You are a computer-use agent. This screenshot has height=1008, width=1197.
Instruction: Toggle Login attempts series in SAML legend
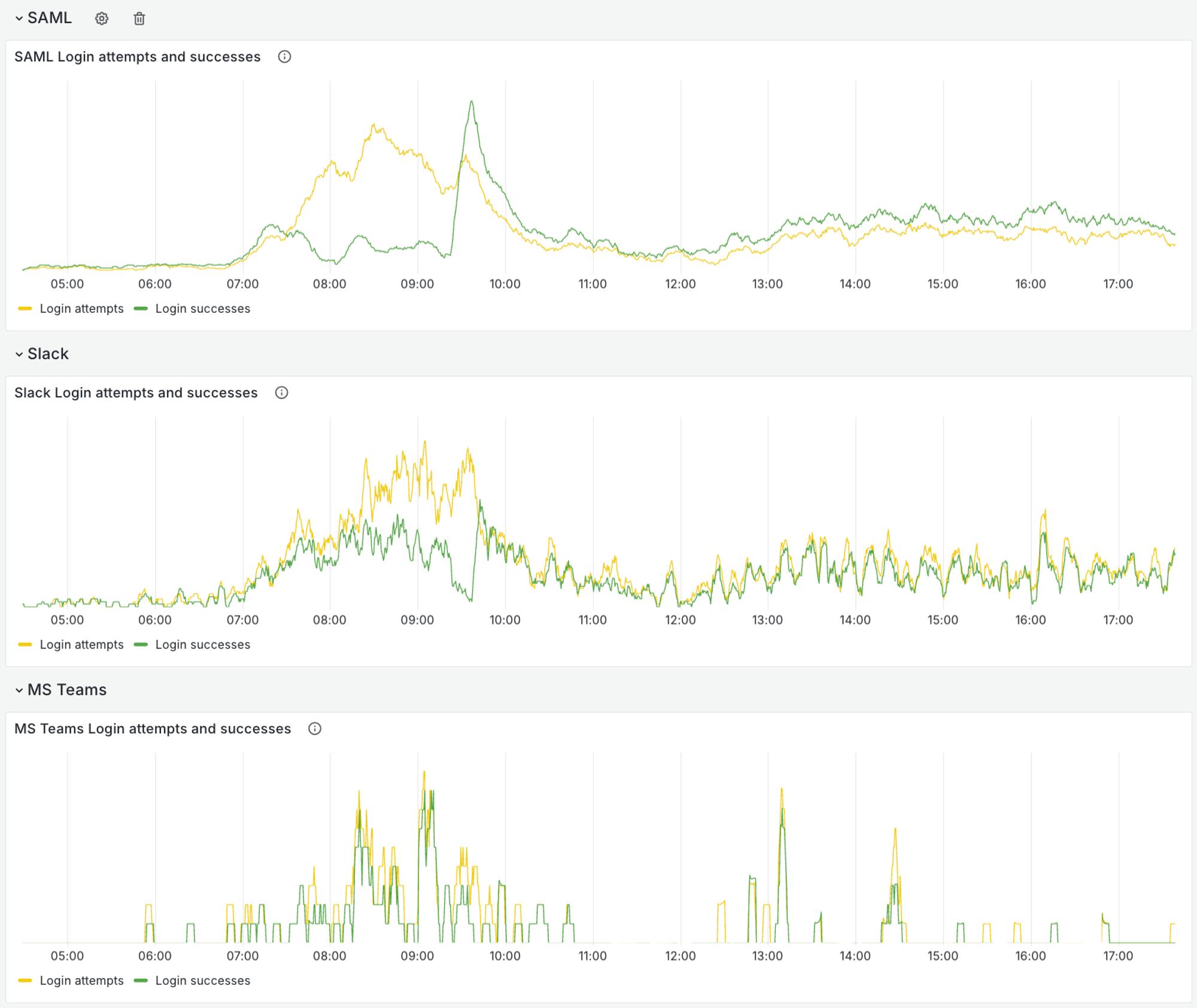[x=81, y=309]
